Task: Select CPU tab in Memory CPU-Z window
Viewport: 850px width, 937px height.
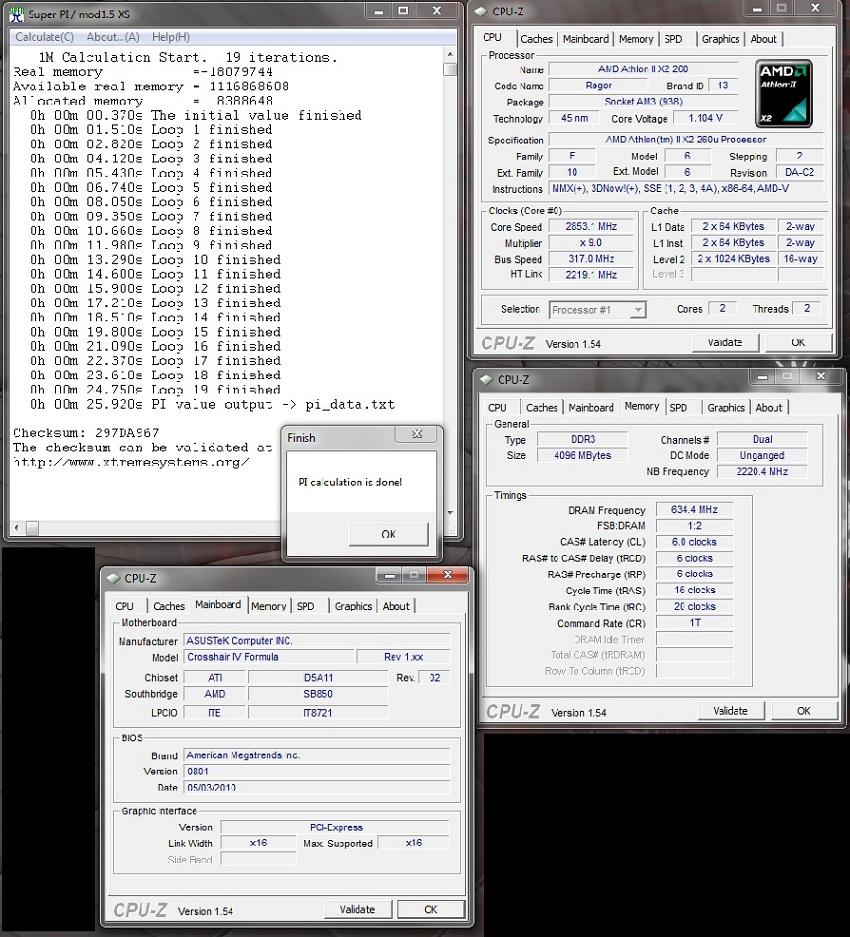Action: pos(497,408)
